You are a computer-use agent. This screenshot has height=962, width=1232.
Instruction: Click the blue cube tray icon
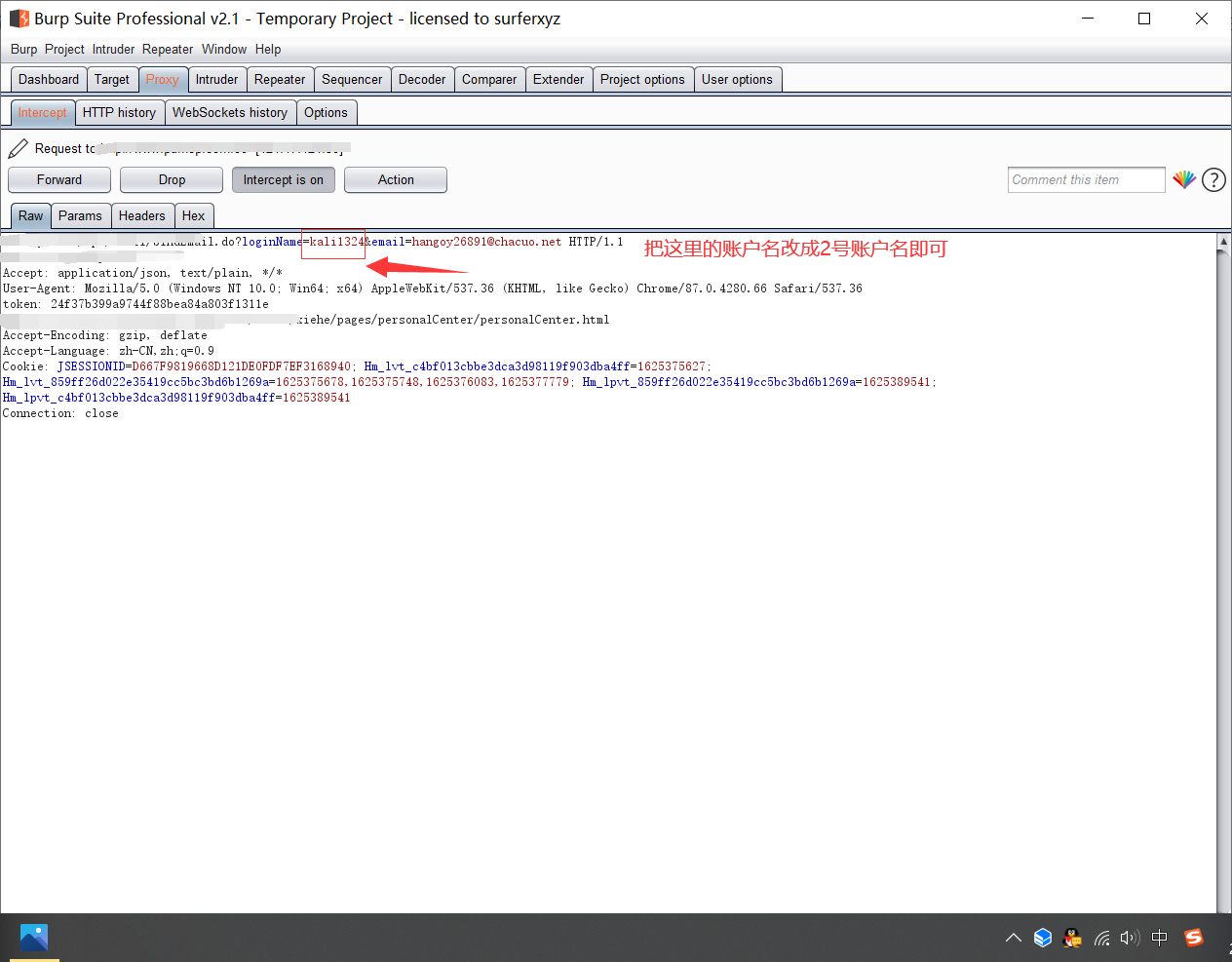click(1043, 938)
